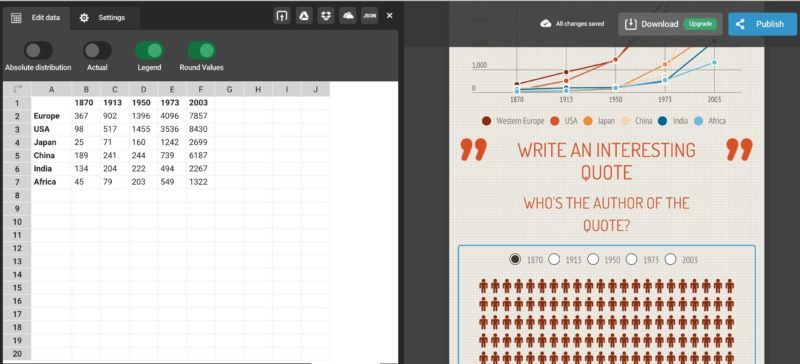Toggle the Actual switch
Viewport: 800px width, 364px height.
tap(97, 51)
